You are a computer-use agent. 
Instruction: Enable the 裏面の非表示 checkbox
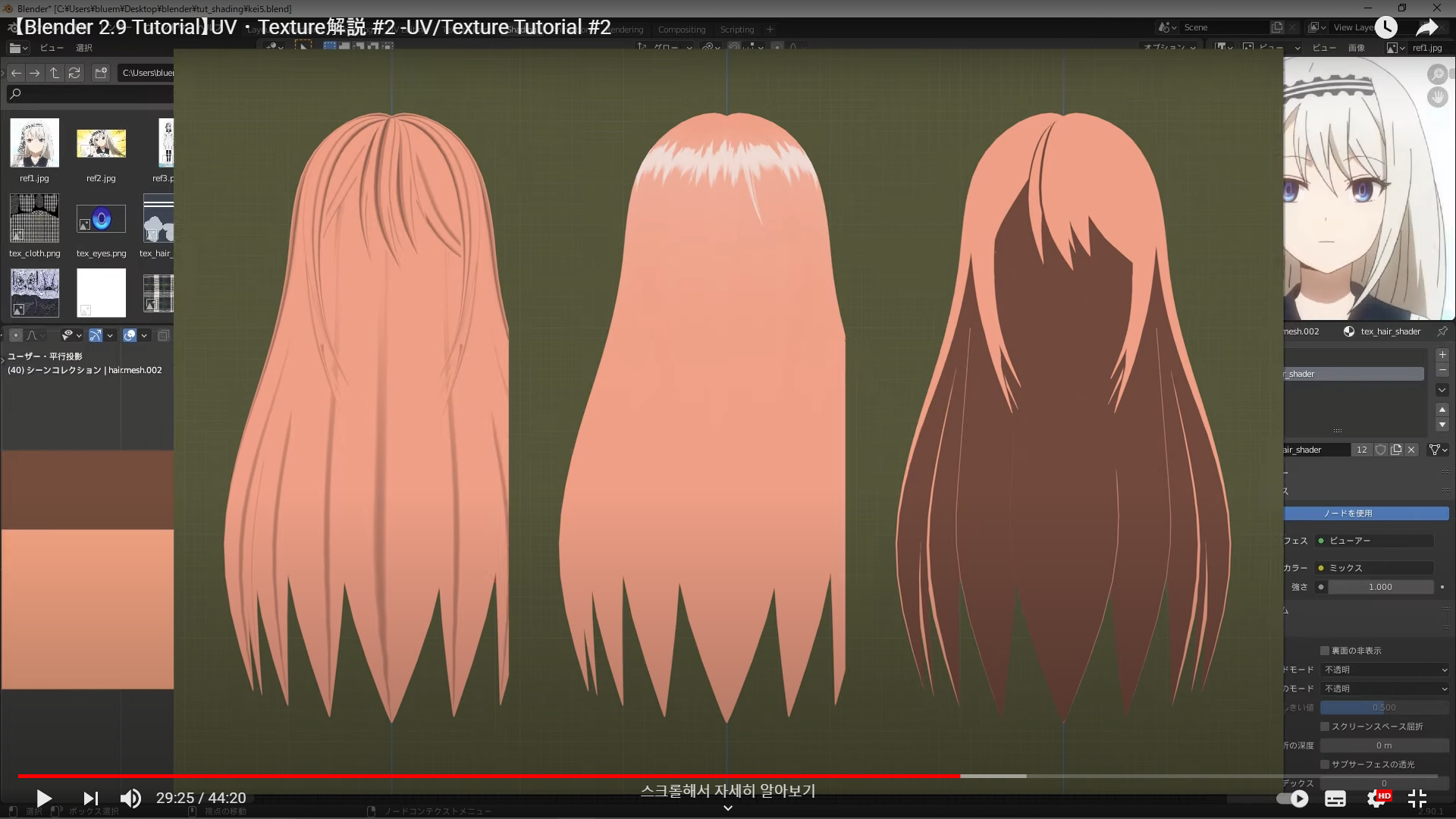tap(1325, 651)
